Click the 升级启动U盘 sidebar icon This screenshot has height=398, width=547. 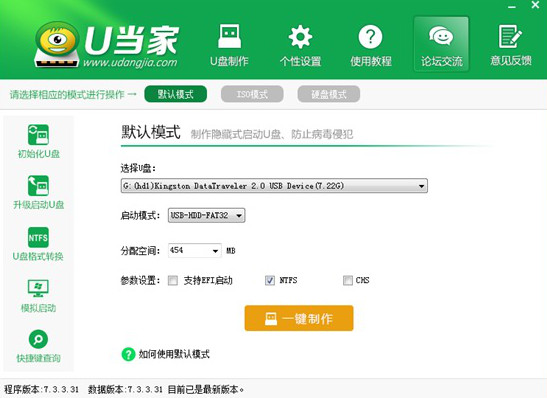click(x=38, y=185)
